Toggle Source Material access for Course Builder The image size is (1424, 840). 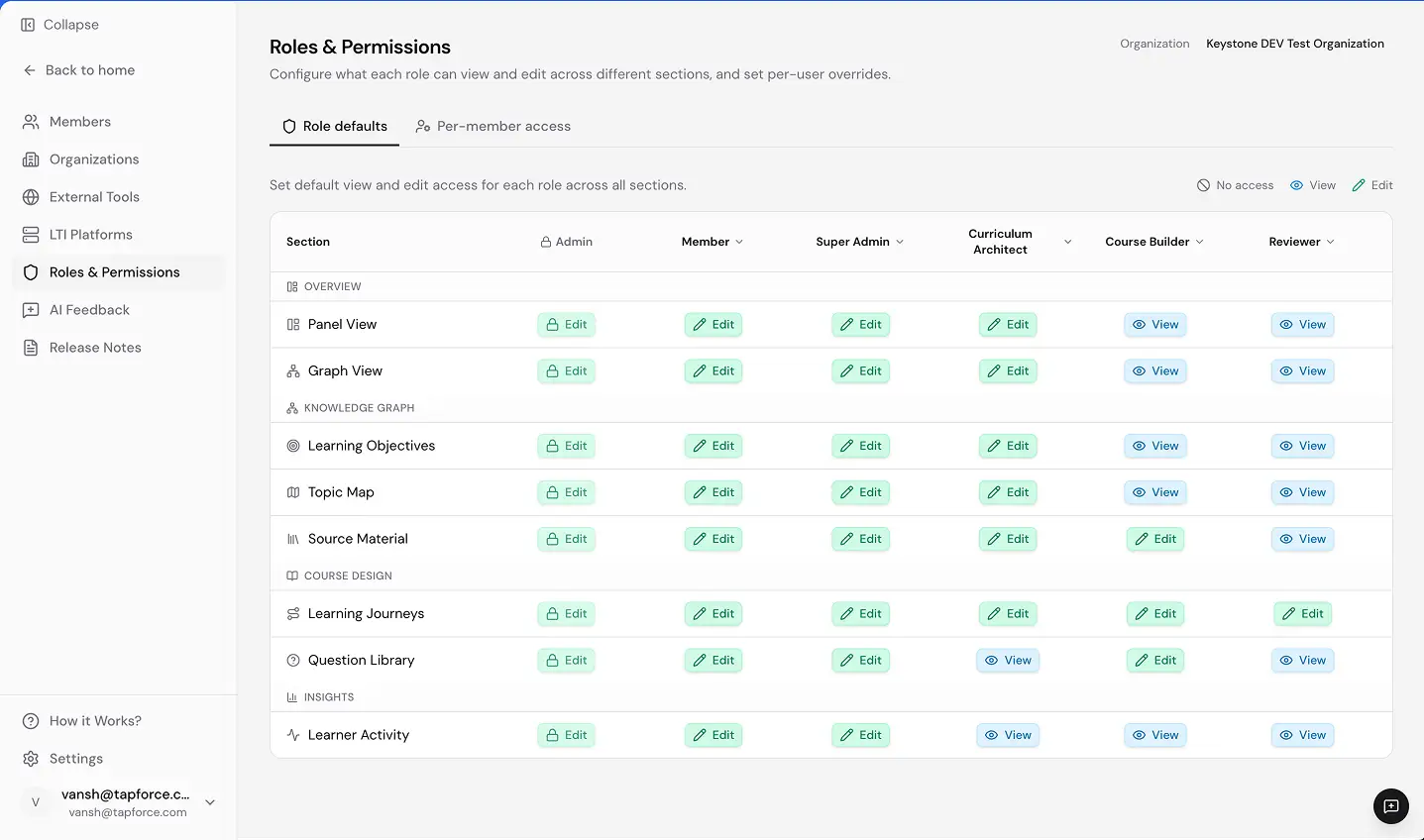click(1155, 539)
